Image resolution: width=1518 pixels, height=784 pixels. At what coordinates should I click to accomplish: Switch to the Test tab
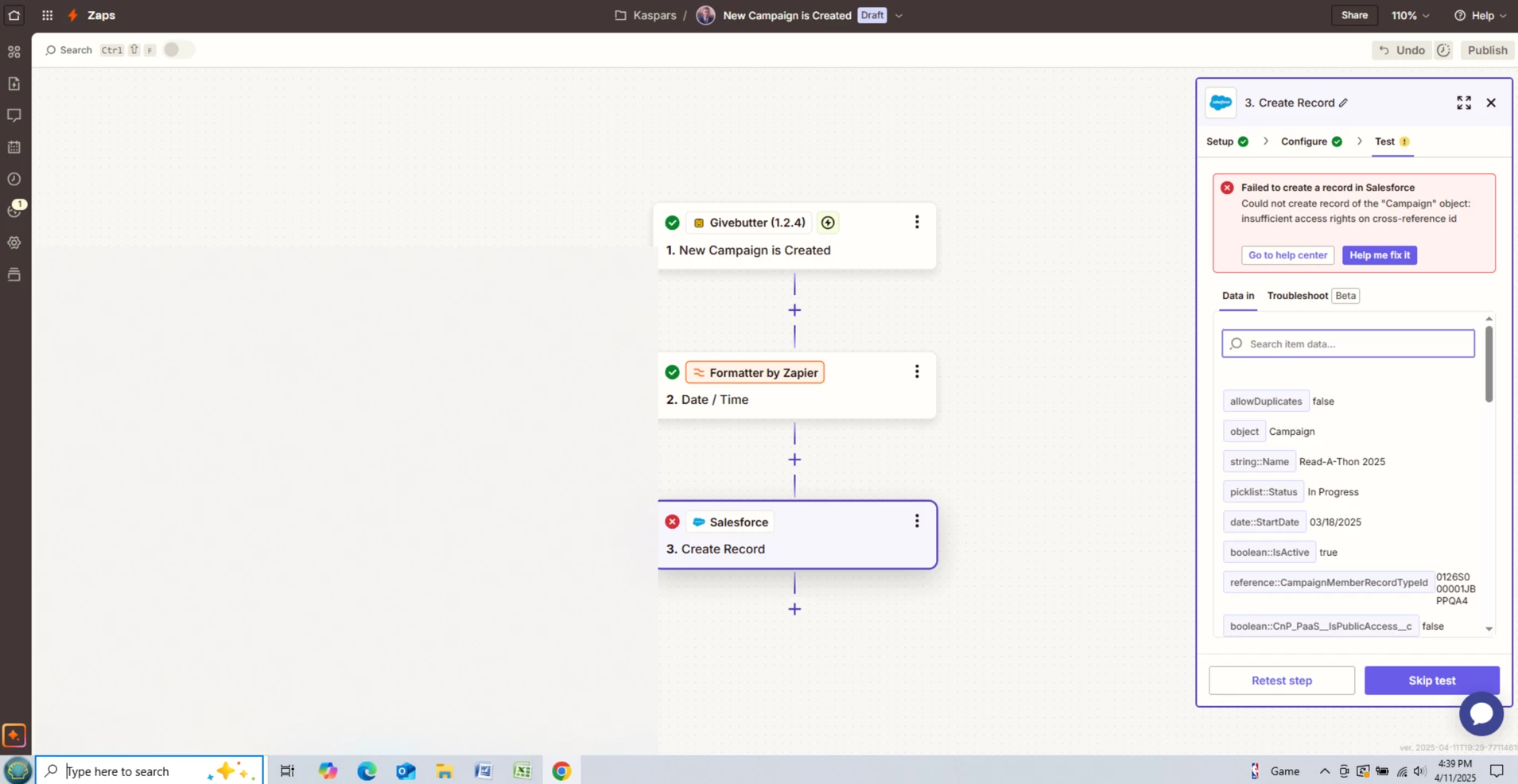coord(1392,142)
